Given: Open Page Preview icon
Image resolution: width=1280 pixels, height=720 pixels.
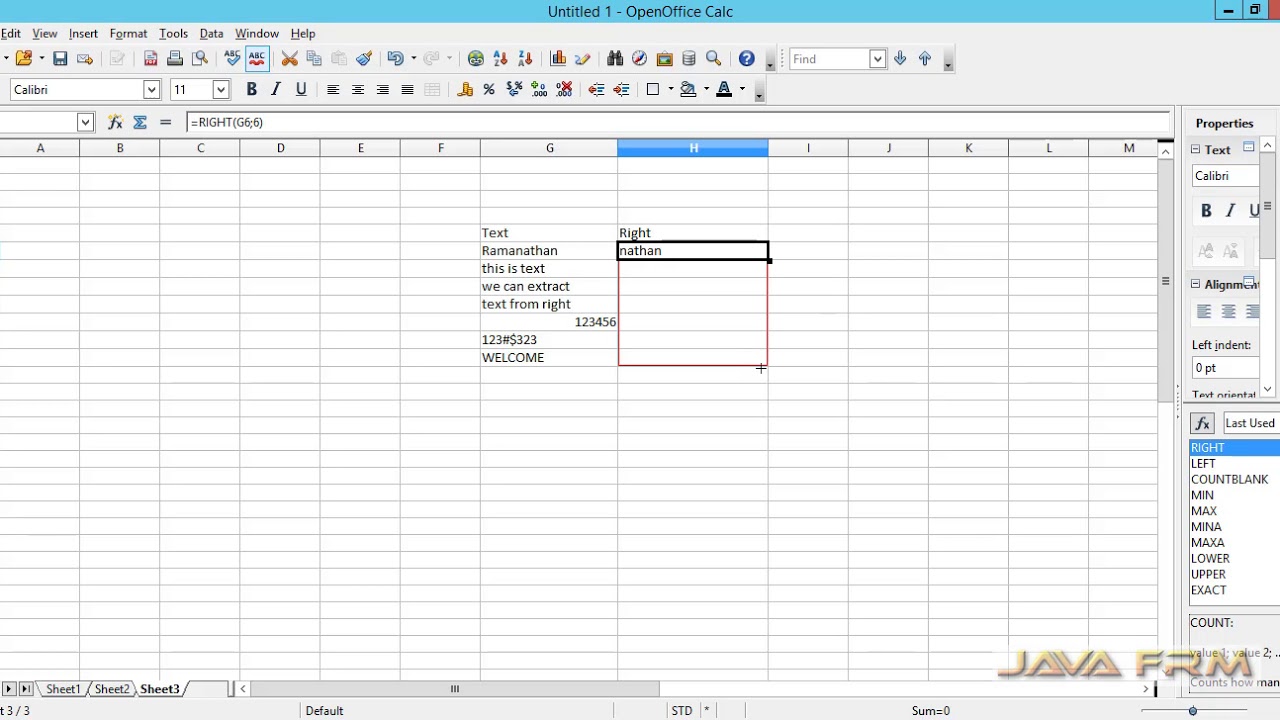Looking at the screenshot, I should click(200, 59).
